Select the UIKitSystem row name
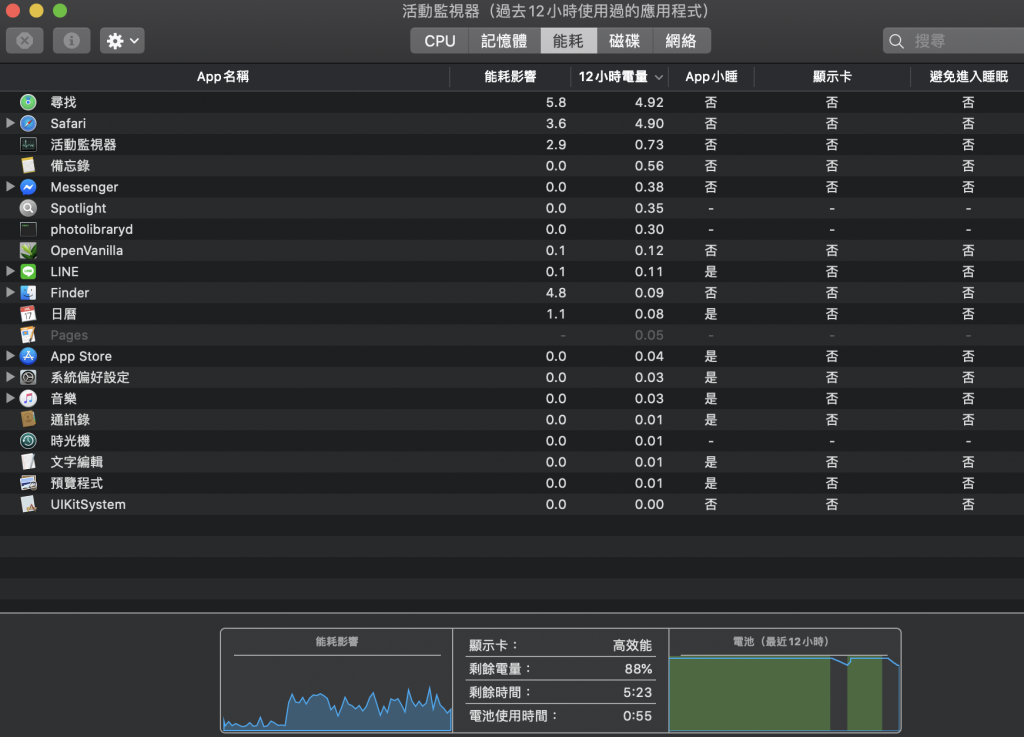Viewport: 1024px width, 737px height. (88, 505)
